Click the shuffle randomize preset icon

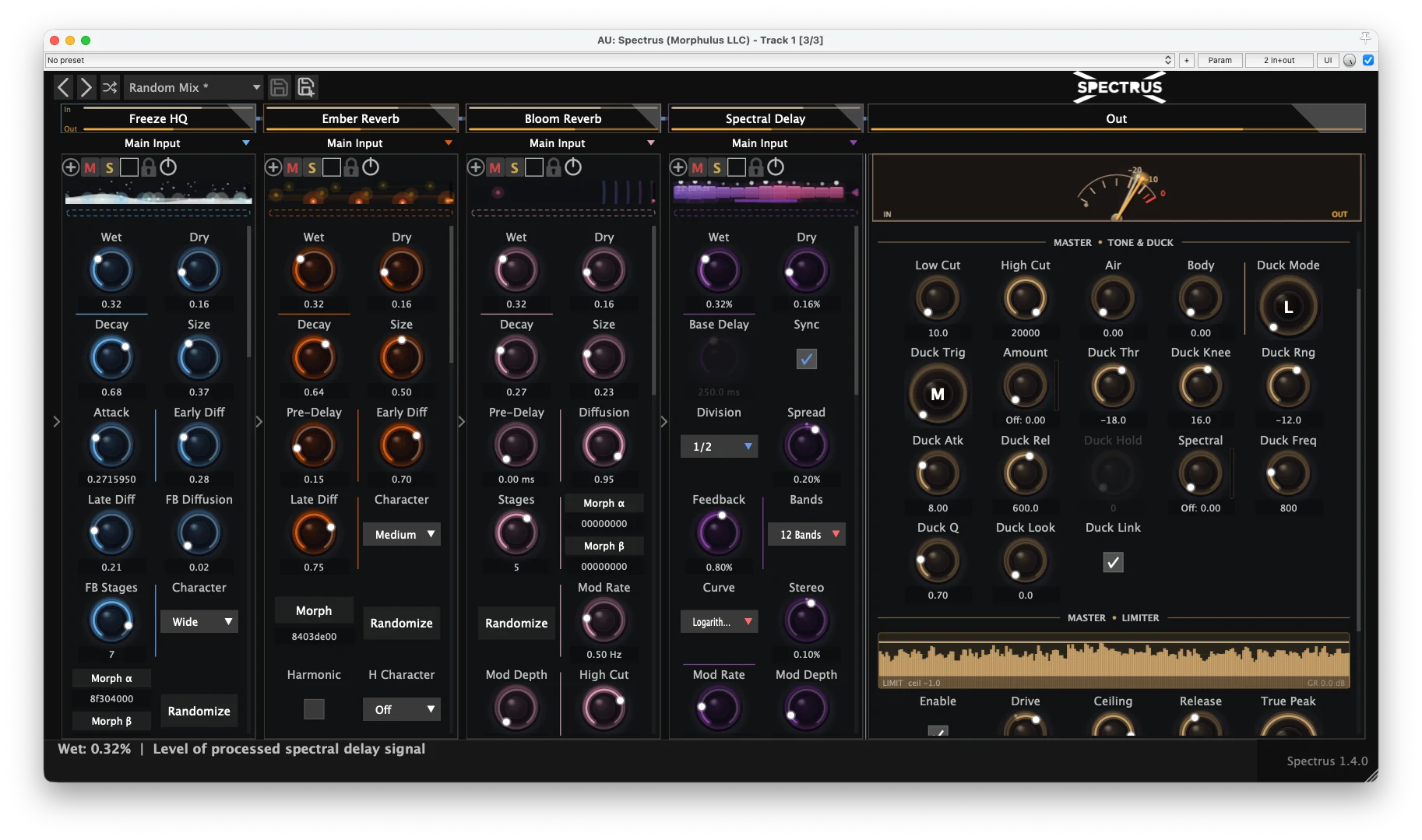(x=110, y=87)
